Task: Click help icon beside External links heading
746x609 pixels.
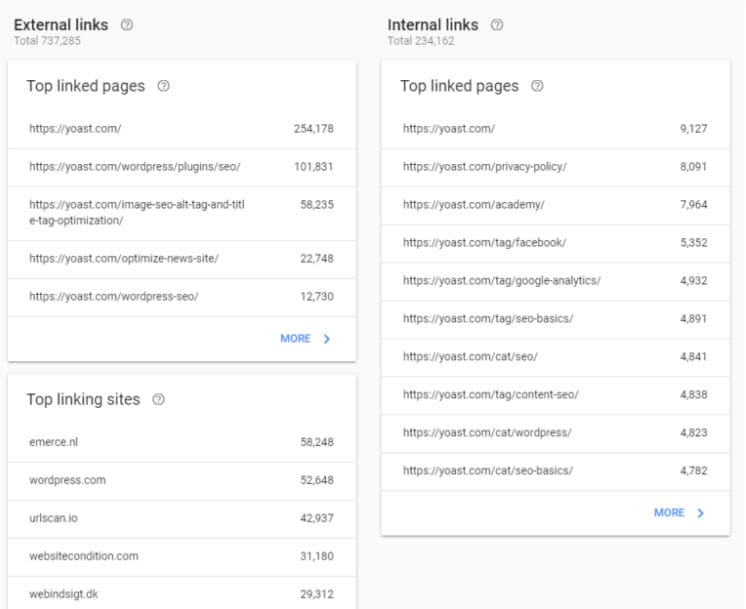Action: pos(127,25)
